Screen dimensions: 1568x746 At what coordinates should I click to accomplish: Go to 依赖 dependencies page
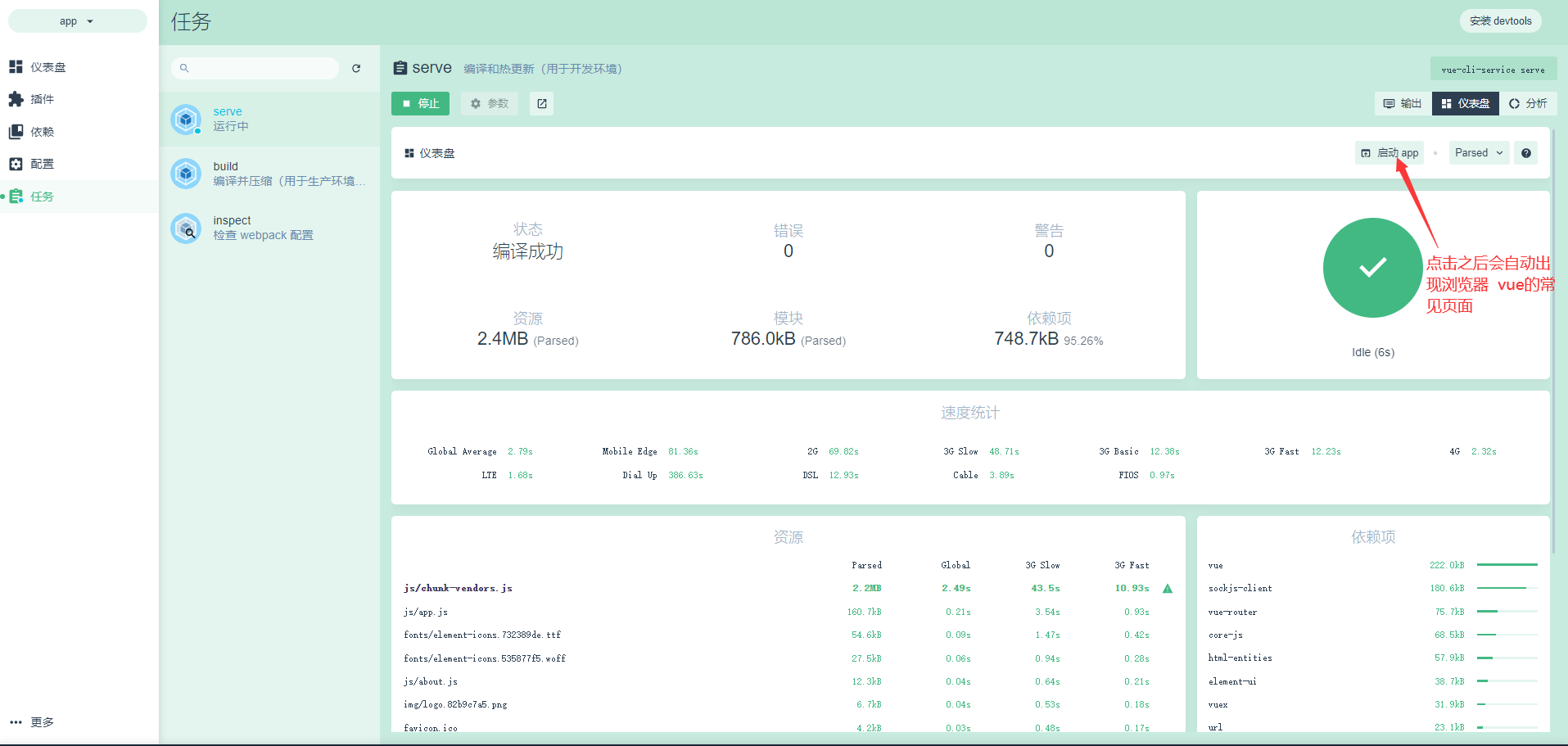(x=79, y=132)
